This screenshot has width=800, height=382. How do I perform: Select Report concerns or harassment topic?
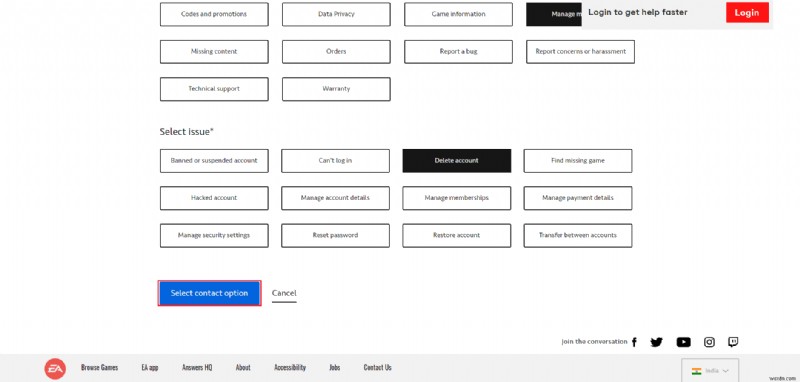(x=581, y=52)
